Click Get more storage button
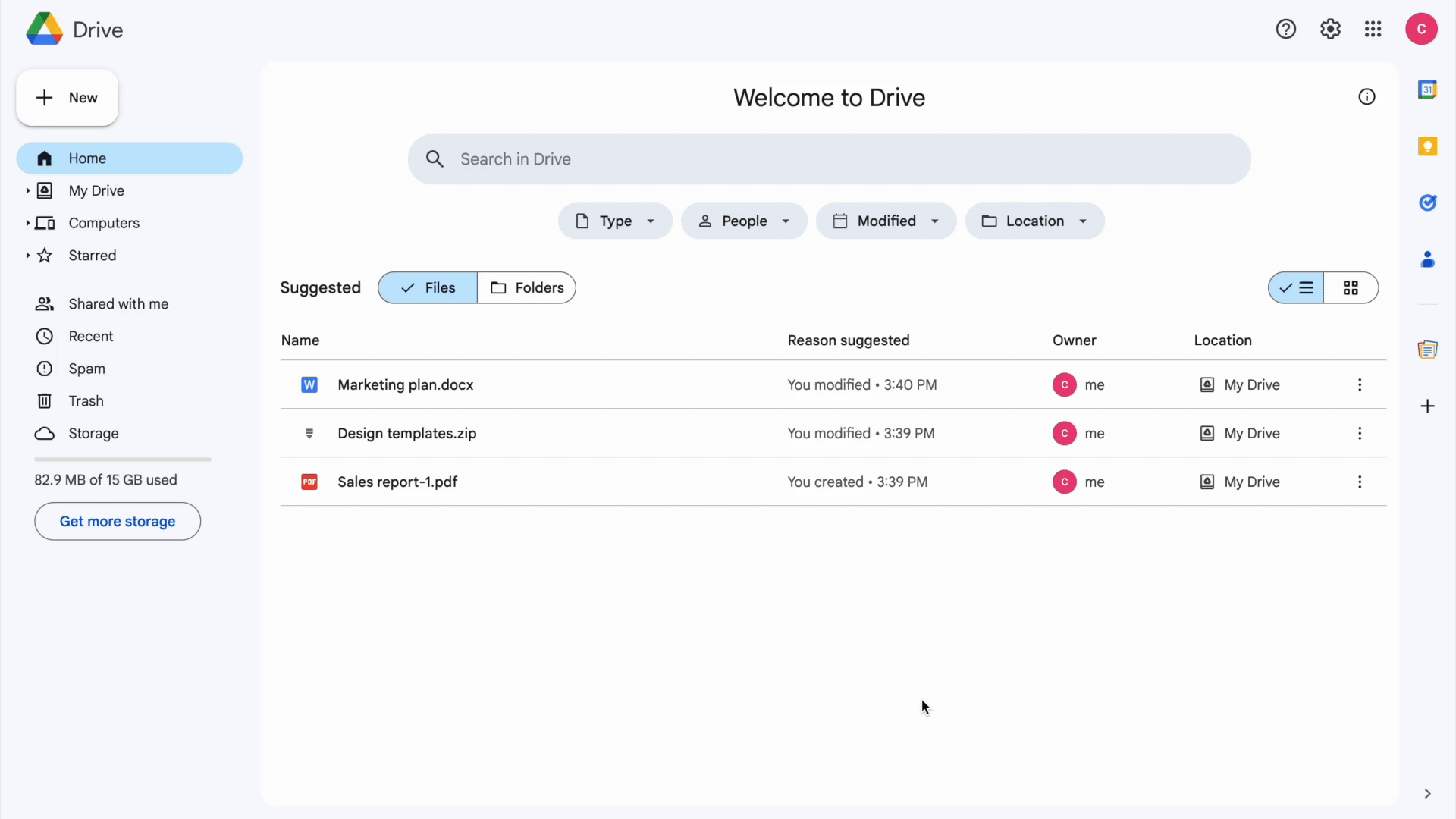 (118, 522)
